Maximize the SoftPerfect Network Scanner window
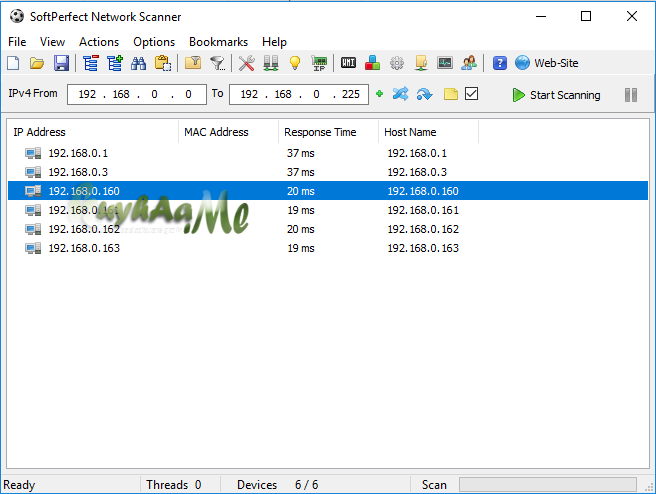Screen dimensions: 656x494 point(586,16)
